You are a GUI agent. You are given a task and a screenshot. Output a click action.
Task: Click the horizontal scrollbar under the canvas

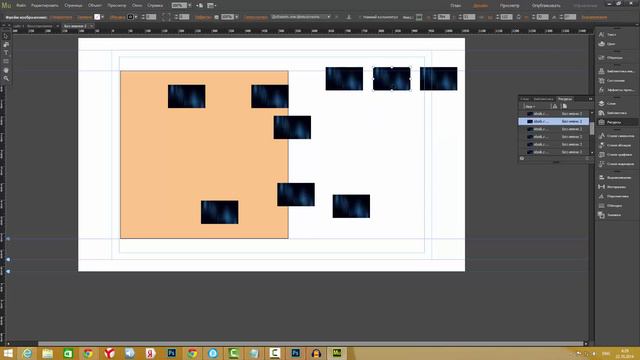tap(310, 344)
